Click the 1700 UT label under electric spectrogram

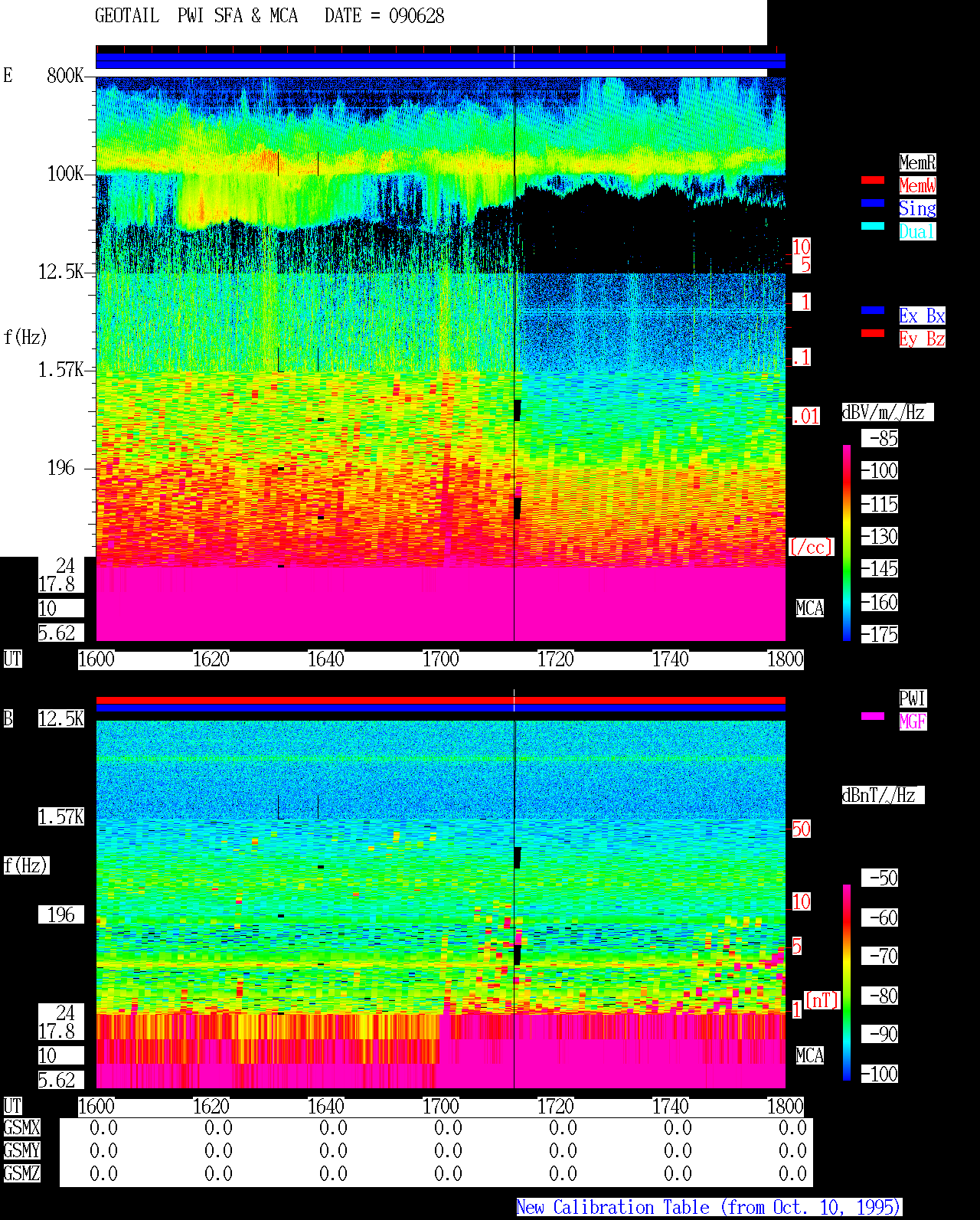(x=440, y=659)
